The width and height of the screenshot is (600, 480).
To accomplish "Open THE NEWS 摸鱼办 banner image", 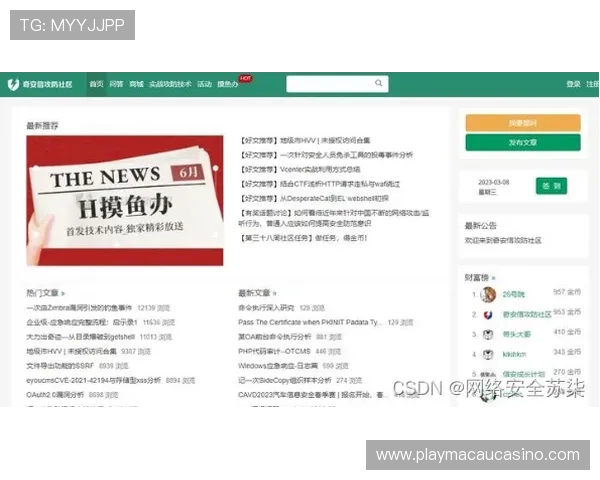I will (x=125, y=200).
